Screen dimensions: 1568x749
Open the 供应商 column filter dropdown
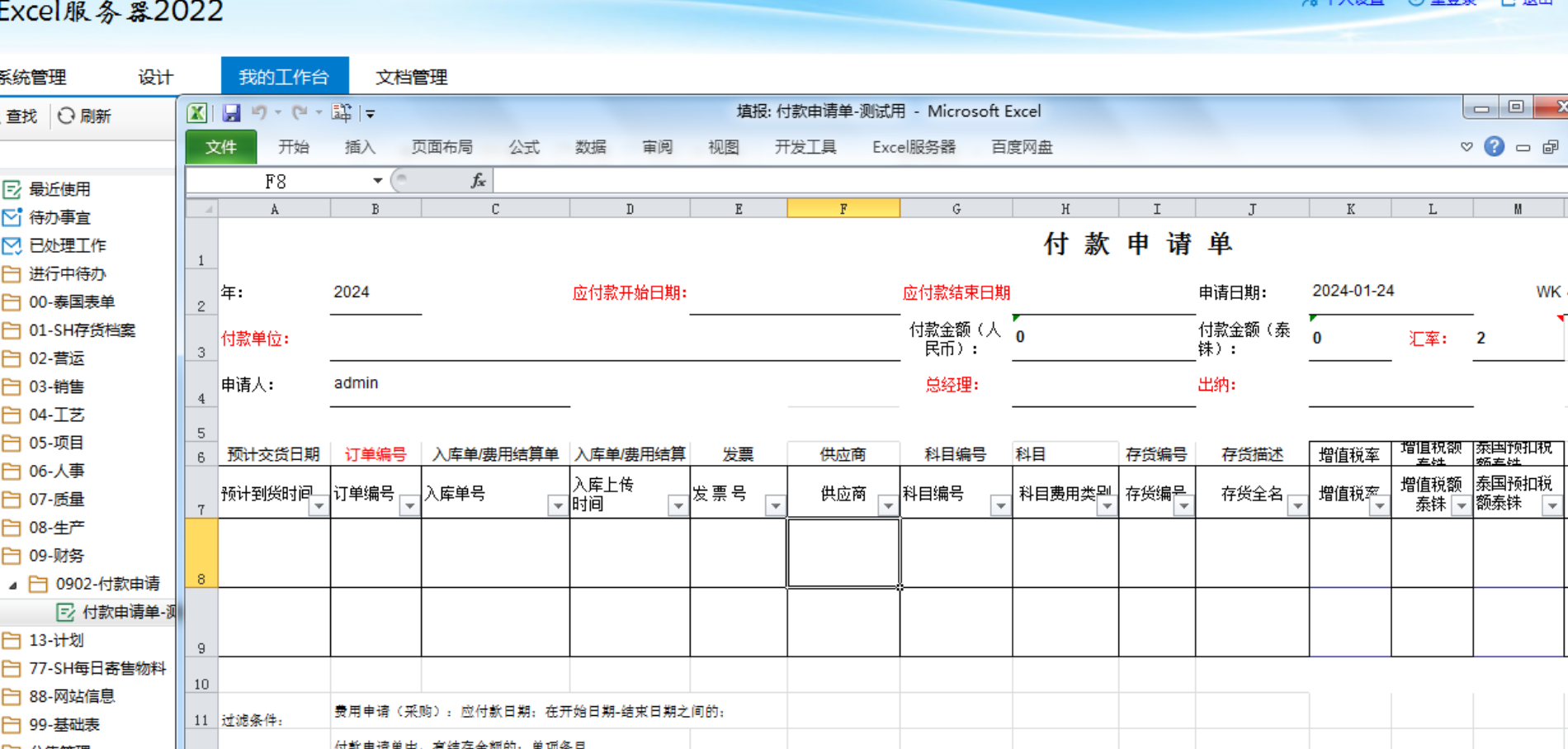click(888, 505)
